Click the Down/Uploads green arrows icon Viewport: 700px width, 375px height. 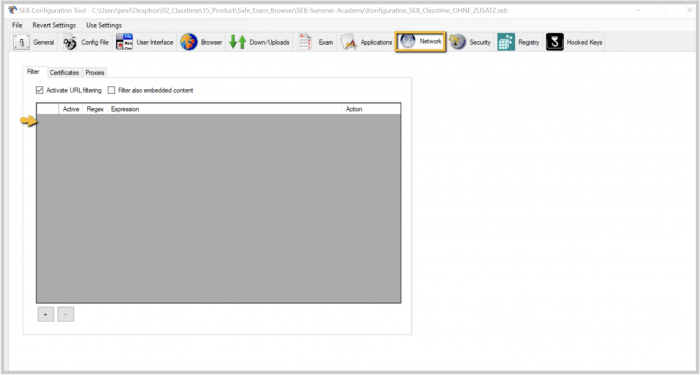click(x=238, y=42)
